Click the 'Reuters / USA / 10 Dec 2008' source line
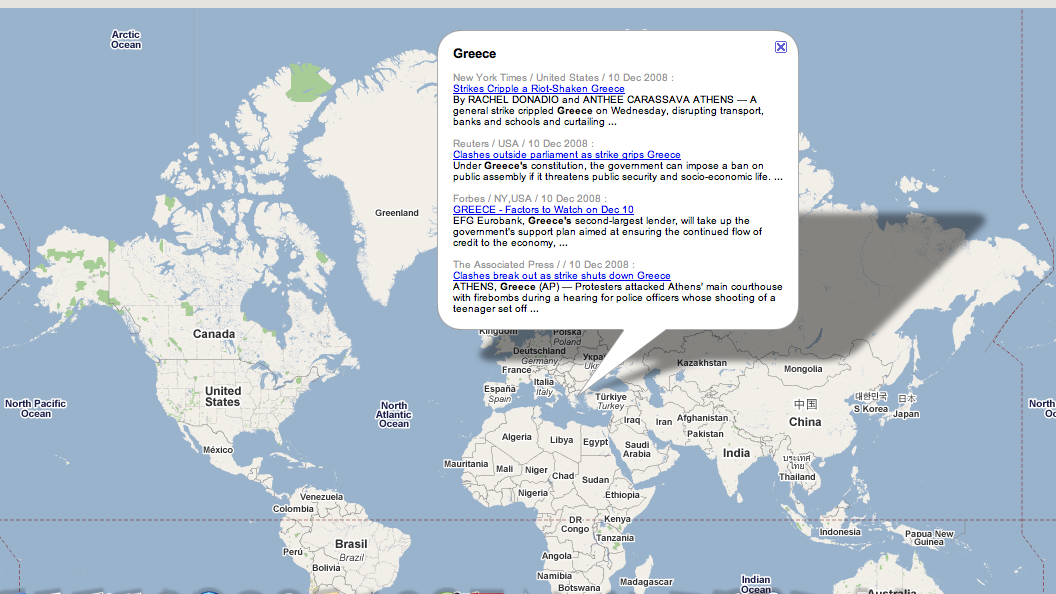 523,143
